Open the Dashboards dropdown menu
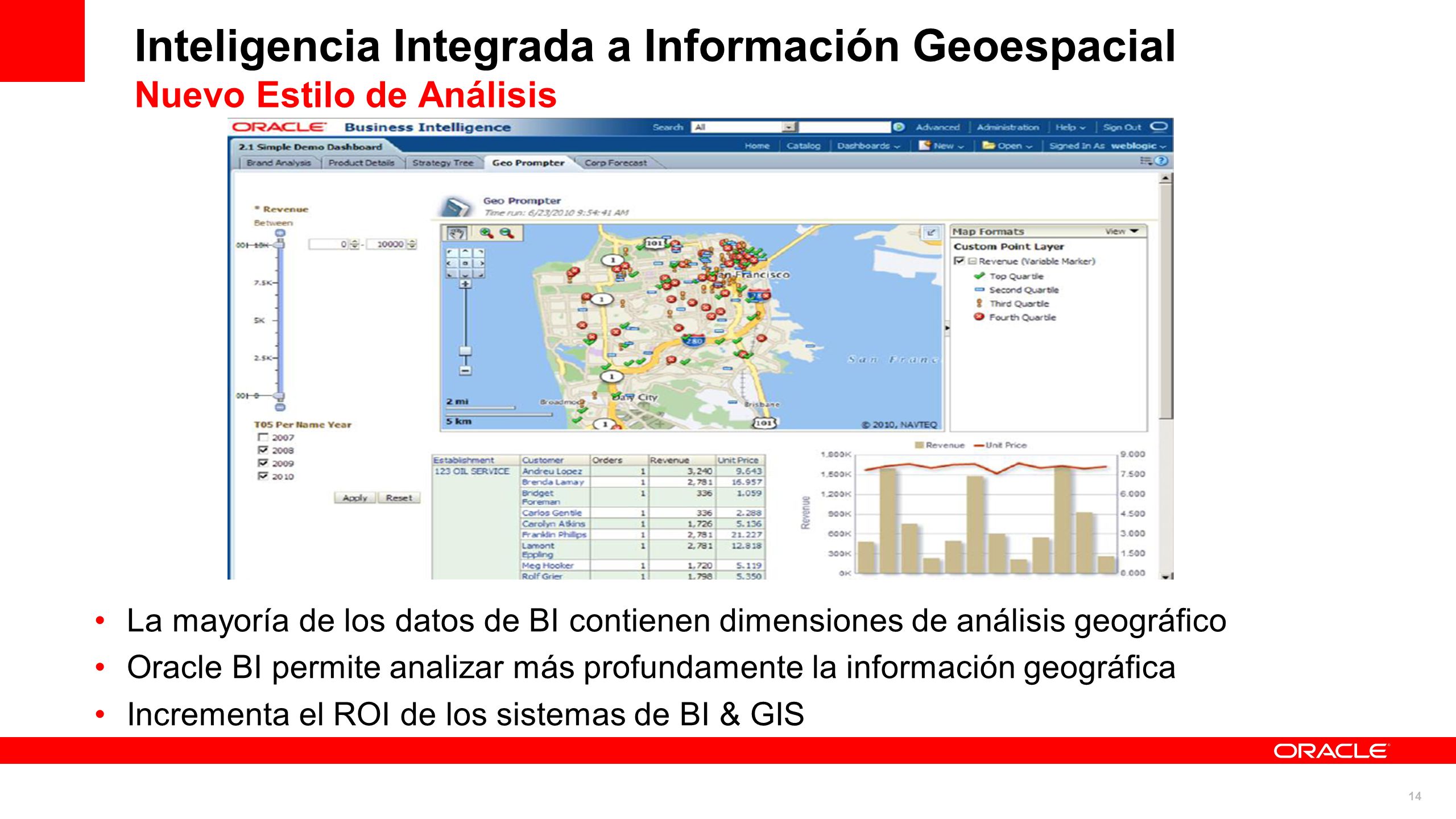The image size is (1456, 819). [x=868, y=146]
